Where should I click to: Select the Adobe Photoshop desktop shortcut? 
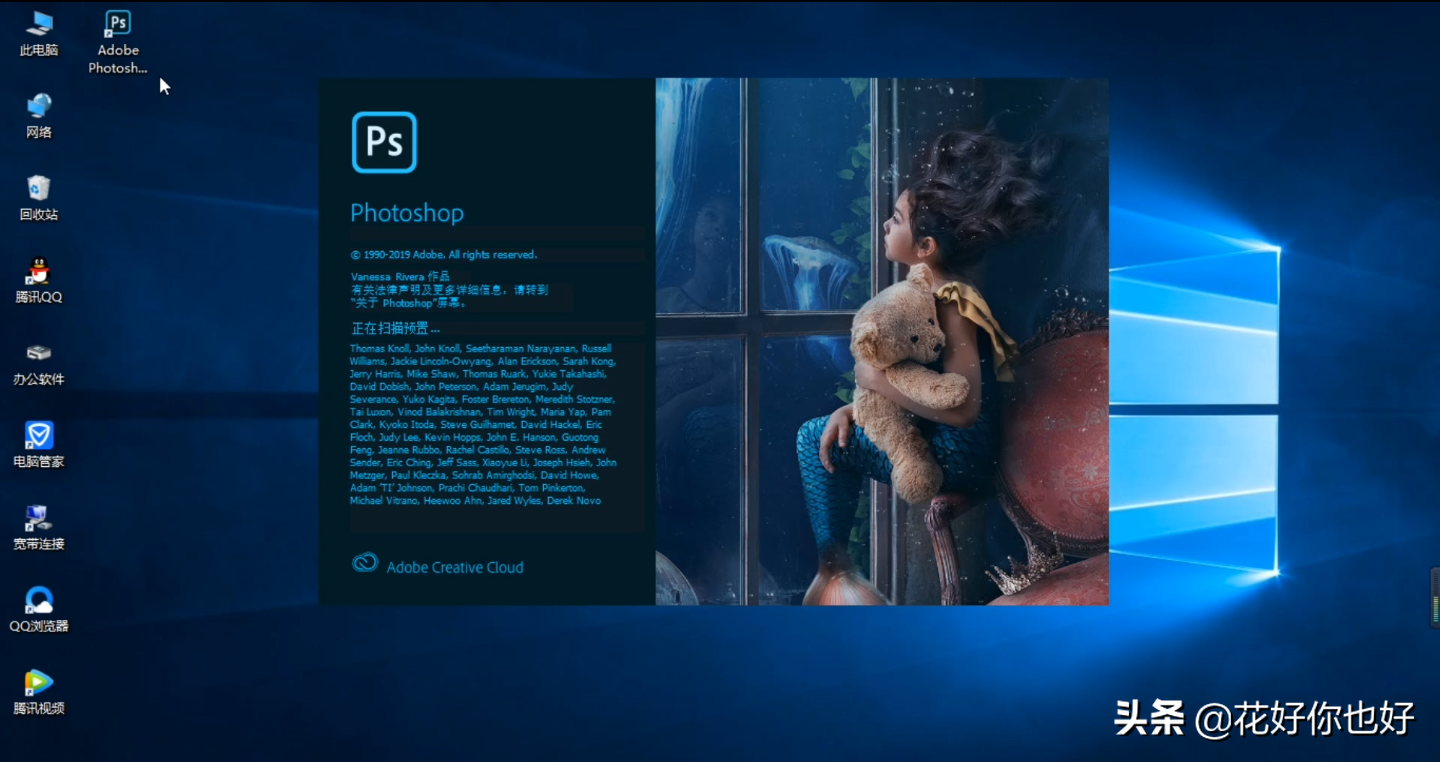pyautogui.click(x=118, y=42)
